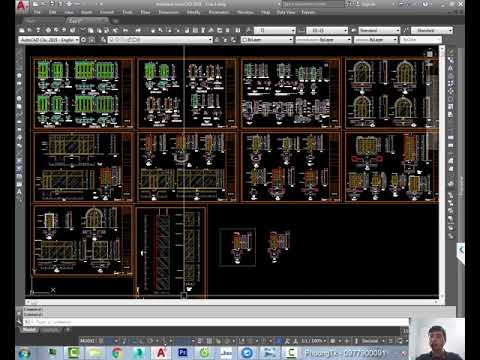Open the annotation scale 1:1 dropdown
Screen dimensions: 480x360
point(313,341)
